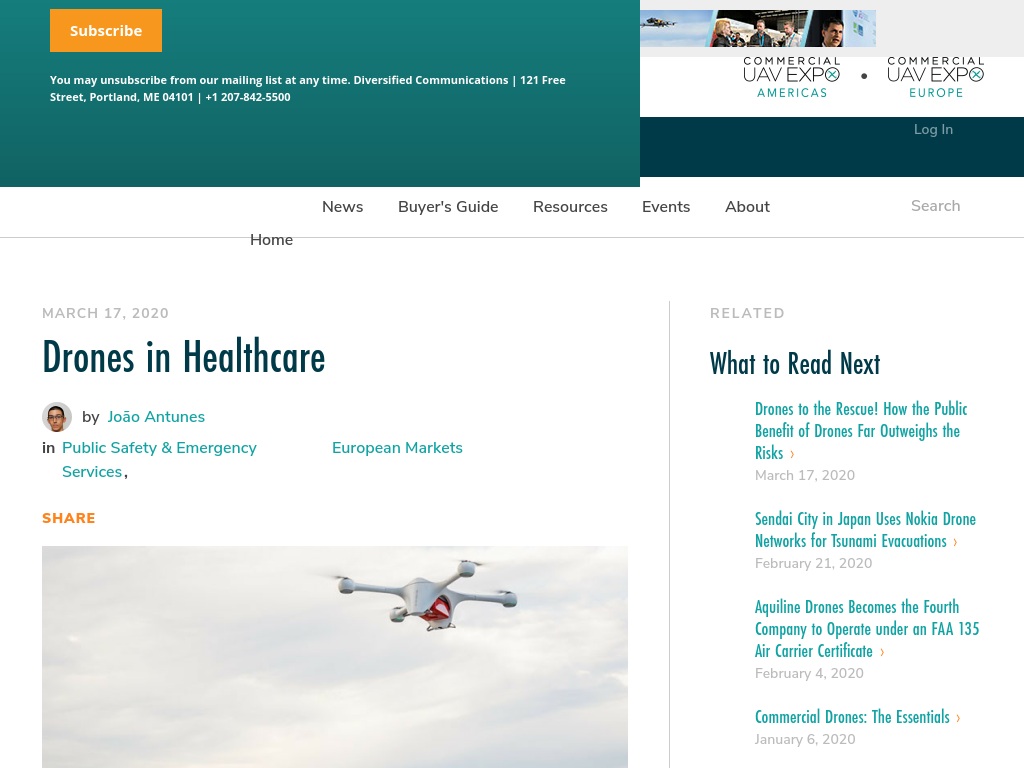
Task: Open Sendai City Nokia Drone Networks article
Action: point(865,530)
